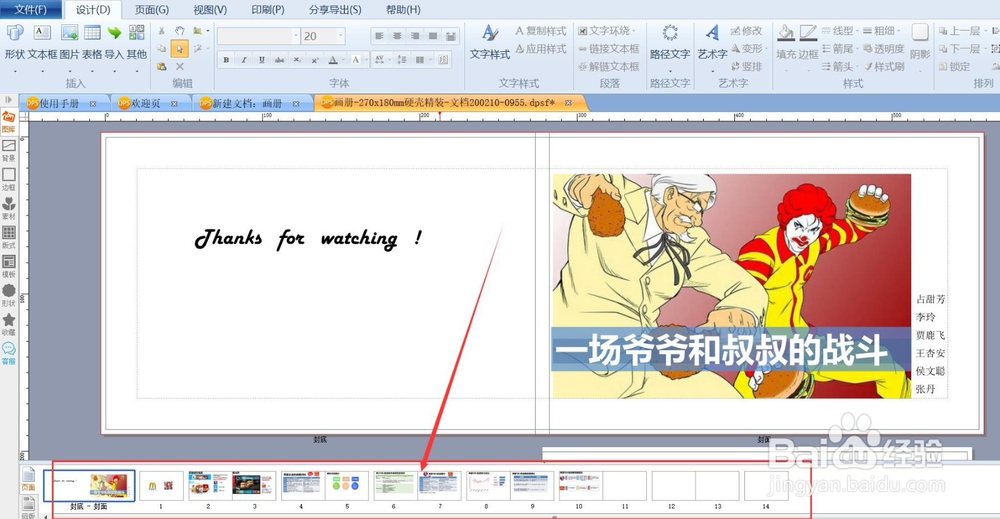This screenshot has width=1000, height=519.
Task: Open 粗细 line weight dropdown
Action: tap(881, 31)
